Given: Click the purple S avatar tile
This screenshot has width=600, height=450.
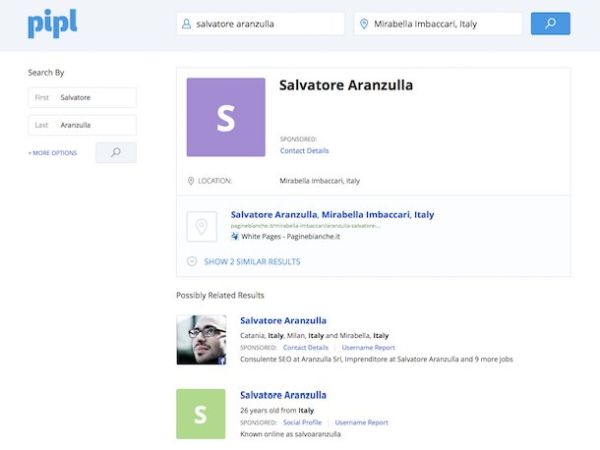Looking at the screenshot, I should [x=225, y=117].
